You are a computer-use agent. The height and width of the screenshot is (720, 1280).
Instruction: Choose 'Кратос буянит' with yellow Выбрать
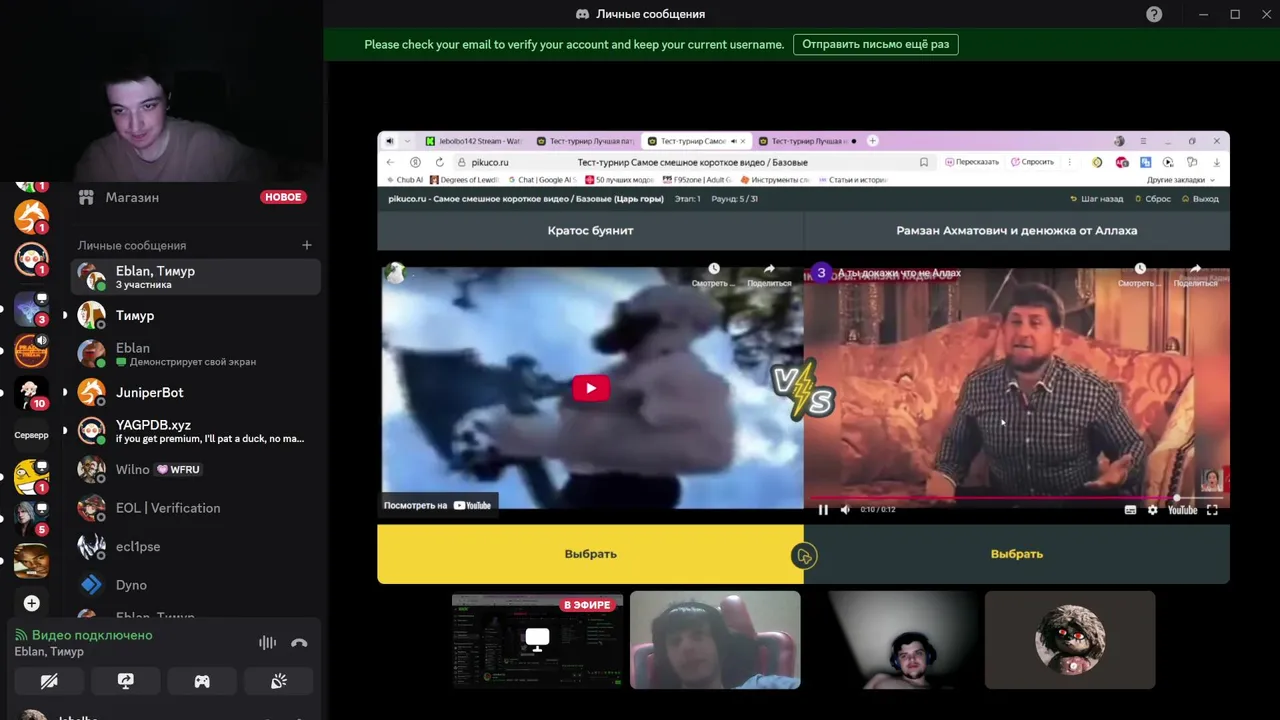[x=590, y=554]
